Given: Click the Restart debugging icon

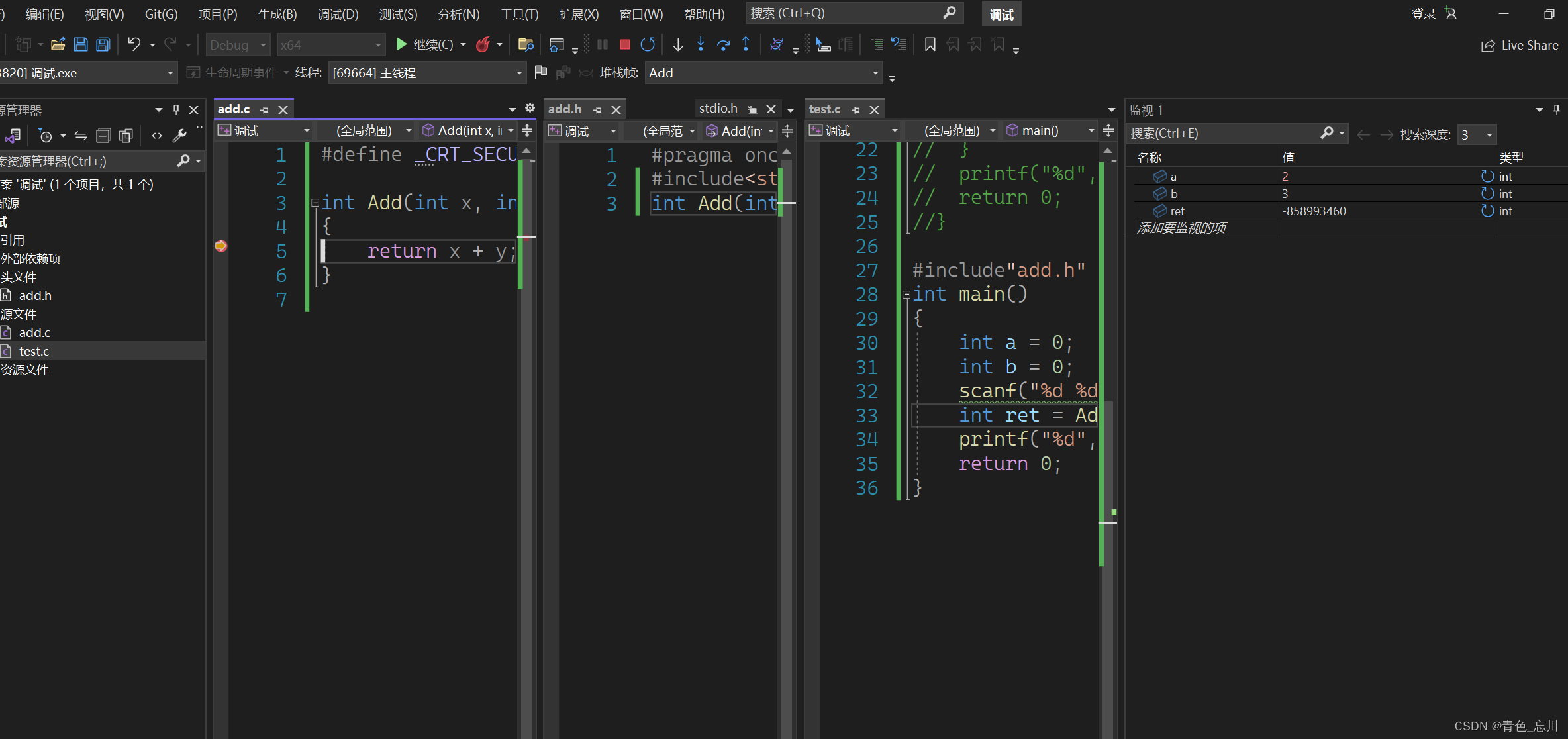Looking at the screenshot, I should 648,45.
